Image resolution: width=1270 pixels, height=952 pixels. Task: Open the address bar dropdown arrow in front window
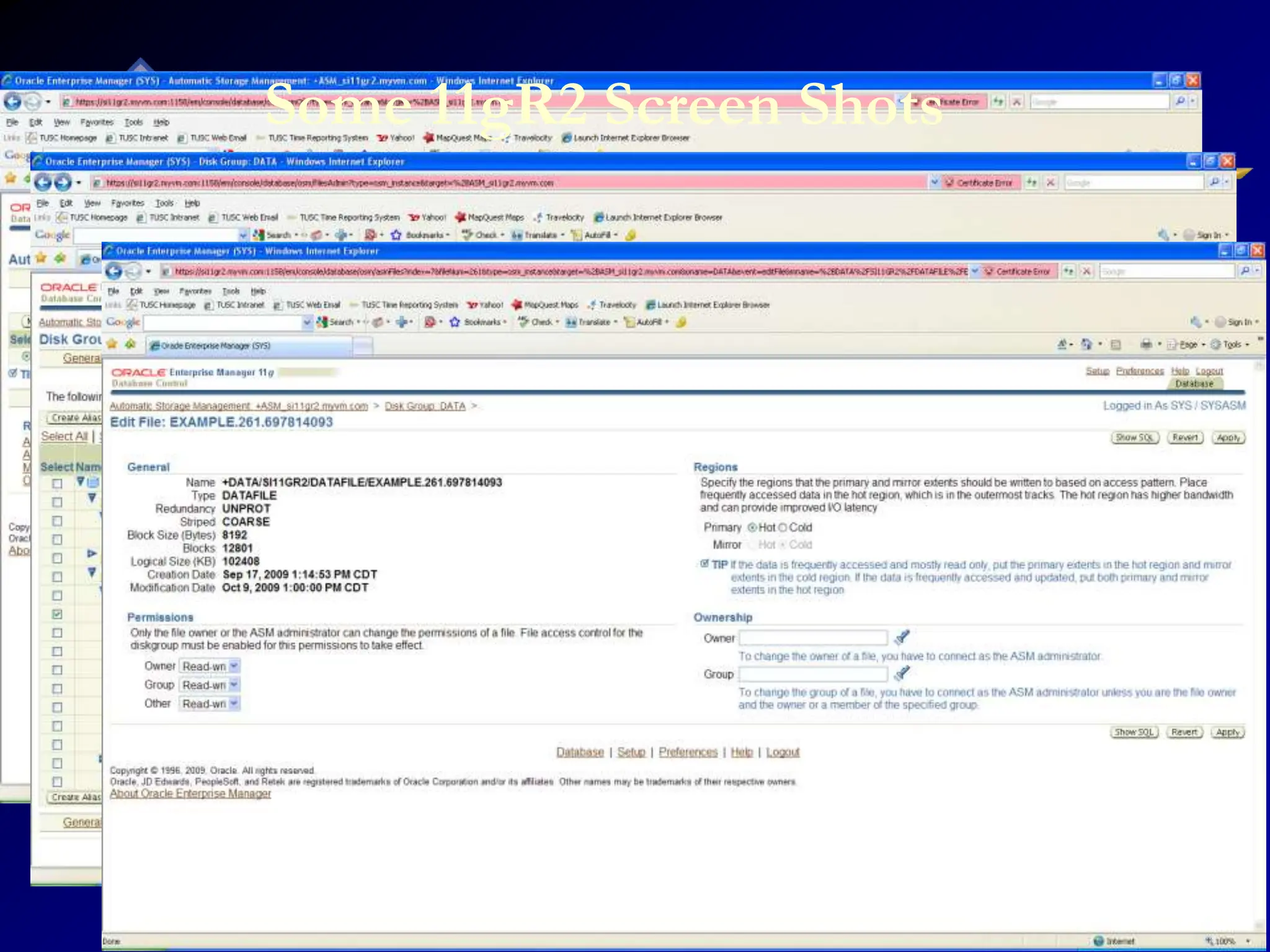pyautogui.click(x=975, y=271)
